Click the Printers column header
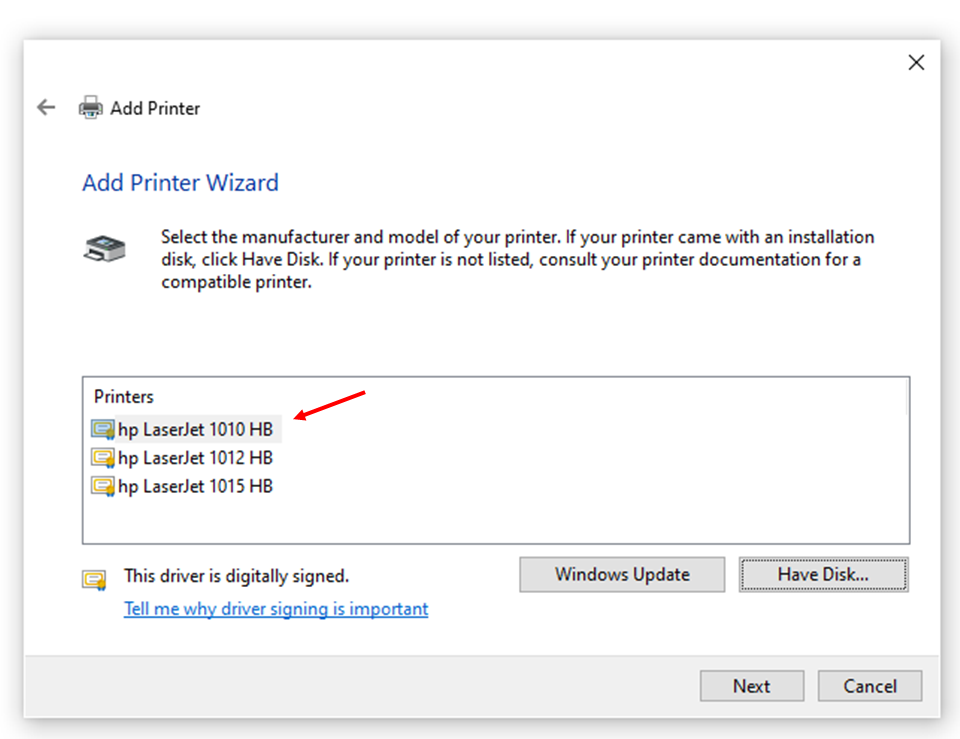The image size is (960, 739). (124, 397)
